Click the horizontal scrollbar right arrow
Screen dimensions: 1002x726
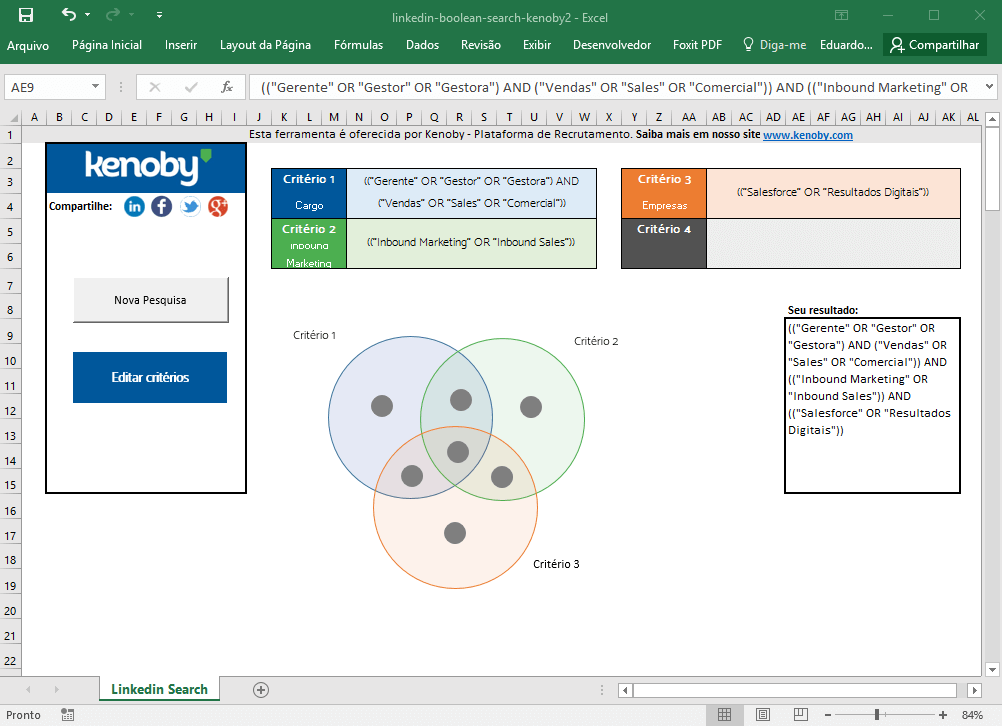coord(974,690)
